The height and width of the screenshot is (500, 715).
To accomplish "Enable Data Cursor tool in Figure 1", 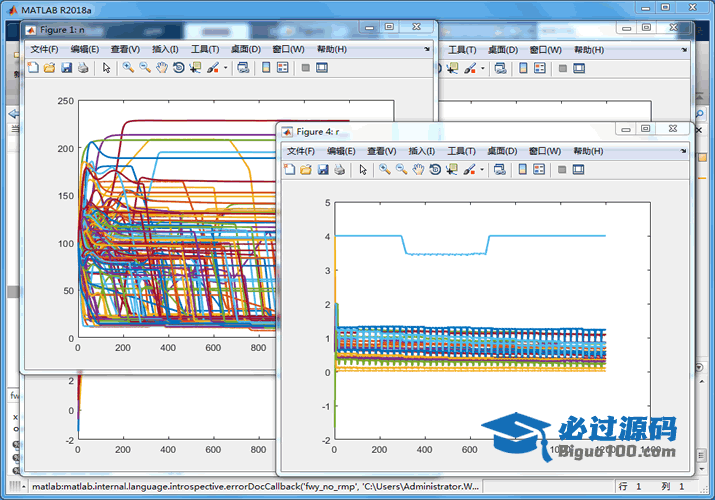I will [x=196, y=68].
